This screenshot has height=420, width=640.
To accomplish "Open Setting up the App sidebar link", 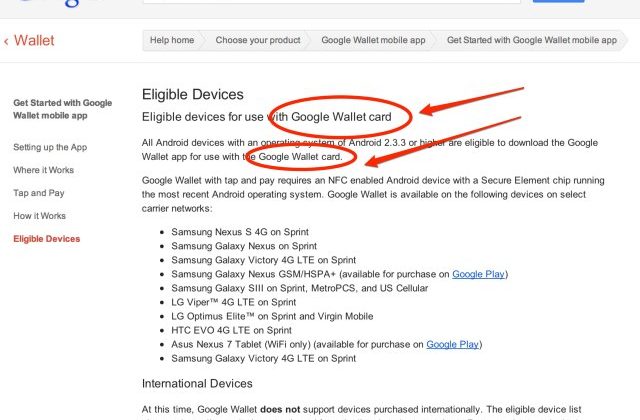I will (50, 147).
